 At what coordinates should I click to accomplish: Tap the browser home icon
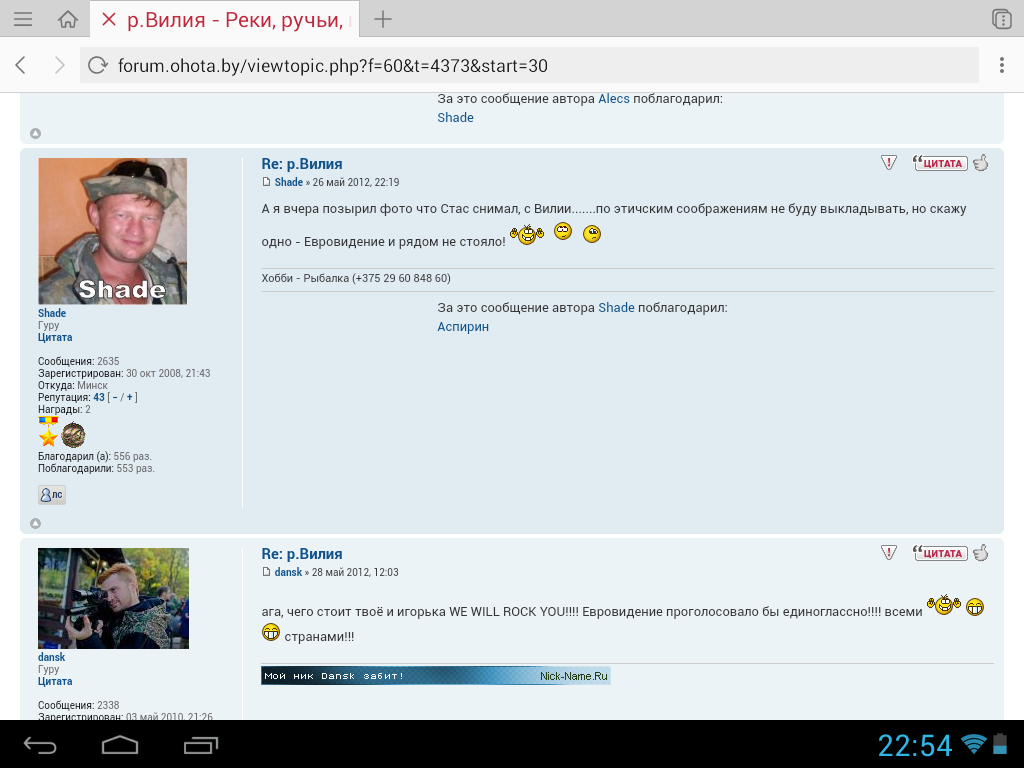coord(68,19)
